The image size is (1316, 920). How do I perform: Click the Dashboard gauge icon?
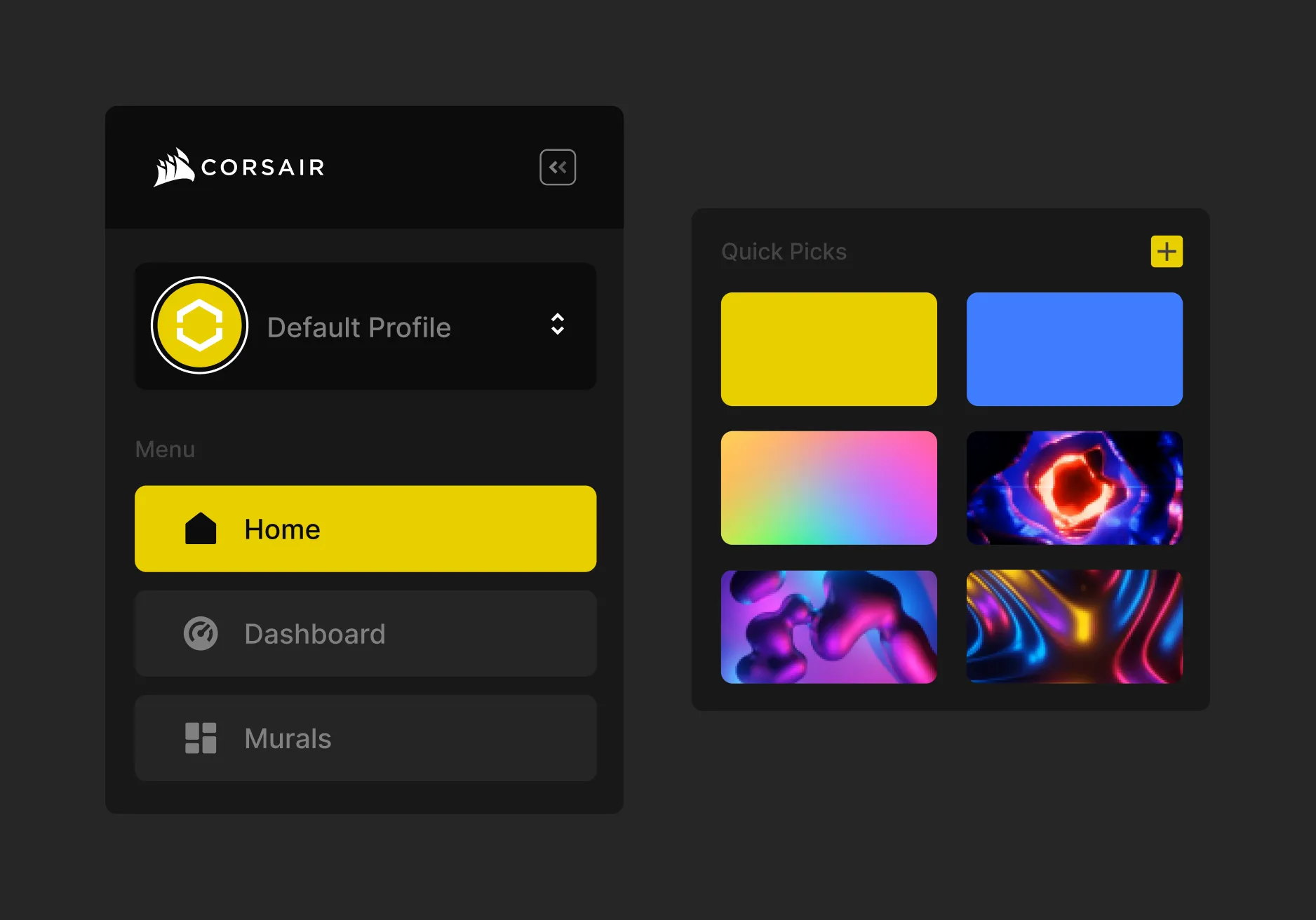tap(201, 634)
